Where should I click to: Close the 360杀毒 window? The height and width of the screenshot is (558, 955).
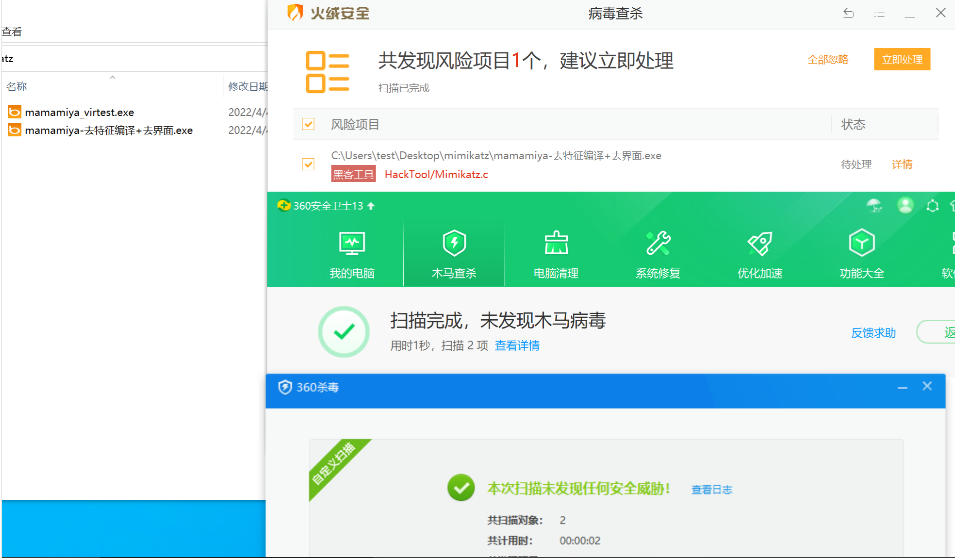[927, 386]
